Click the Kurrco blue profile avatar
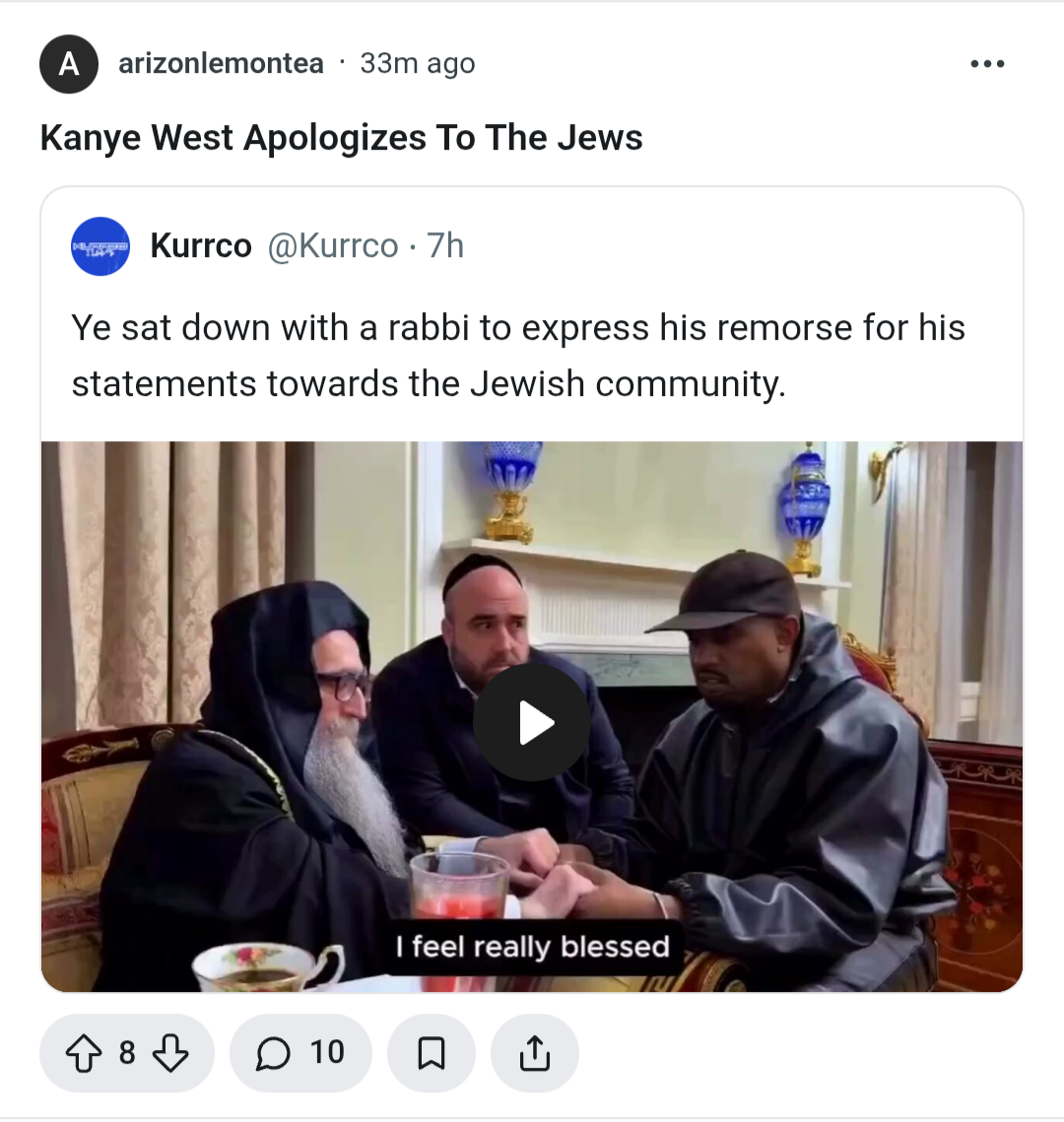1064x1122 pixels. (100, 246)
